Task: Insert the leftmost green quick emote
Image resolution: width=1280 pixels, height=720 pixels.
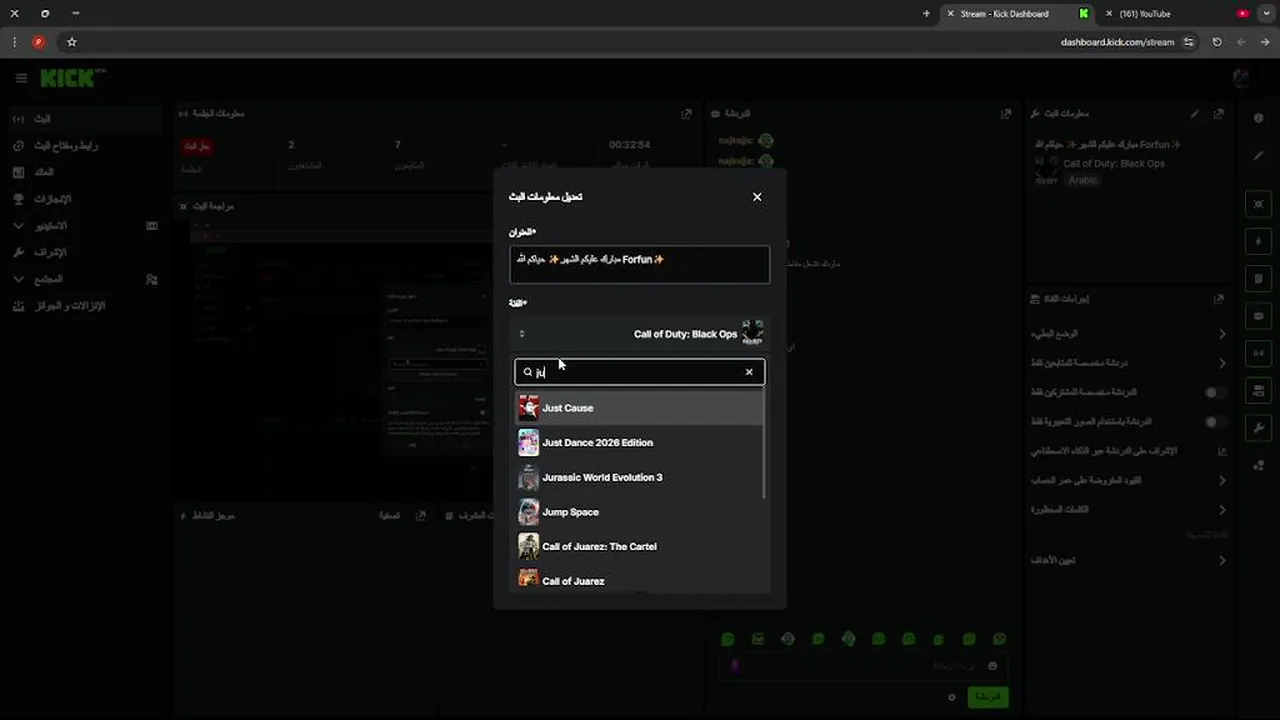Action: point(727,639)
